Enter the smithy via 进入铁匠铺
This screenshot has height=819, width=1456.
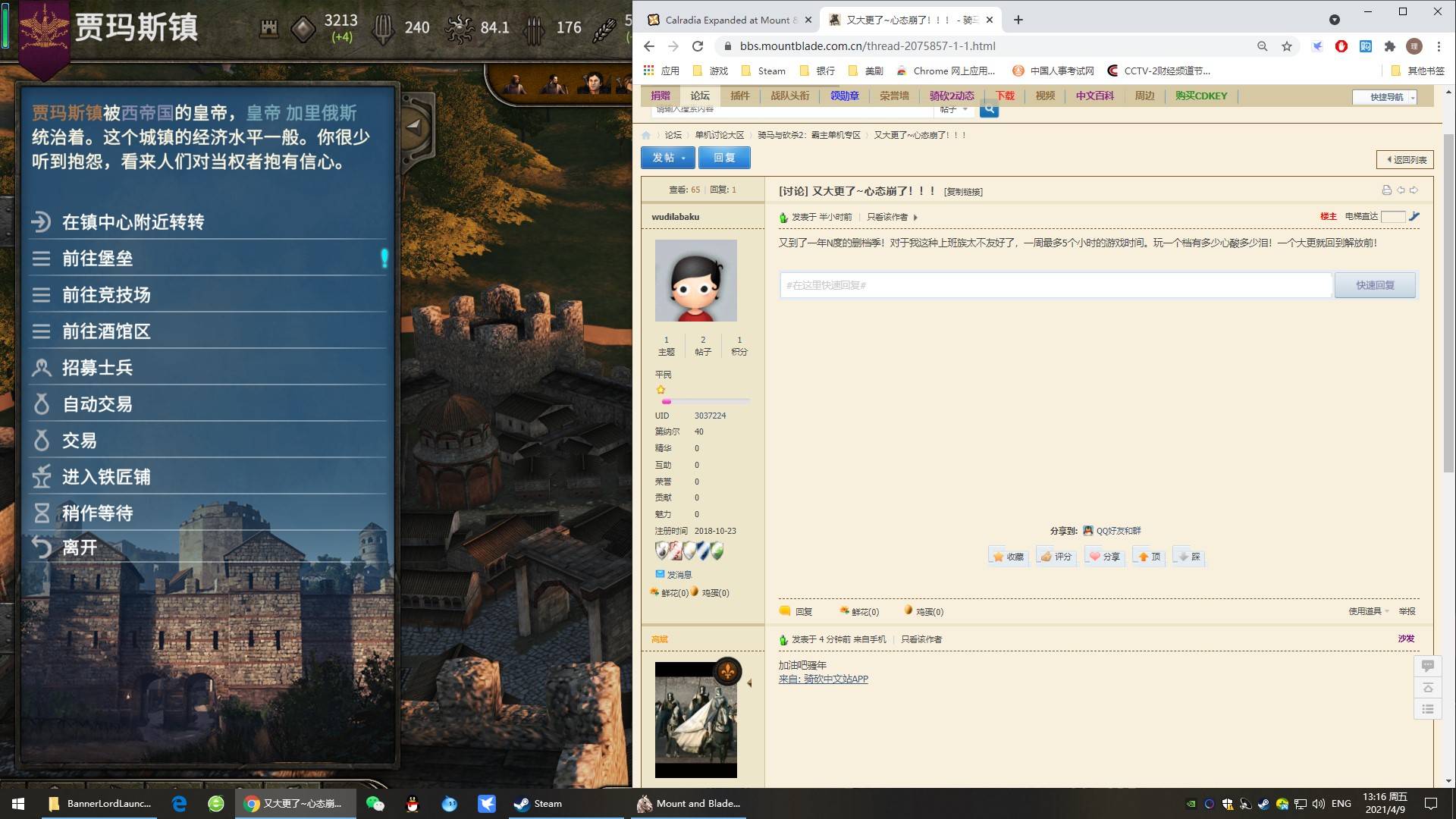point(206,477)
